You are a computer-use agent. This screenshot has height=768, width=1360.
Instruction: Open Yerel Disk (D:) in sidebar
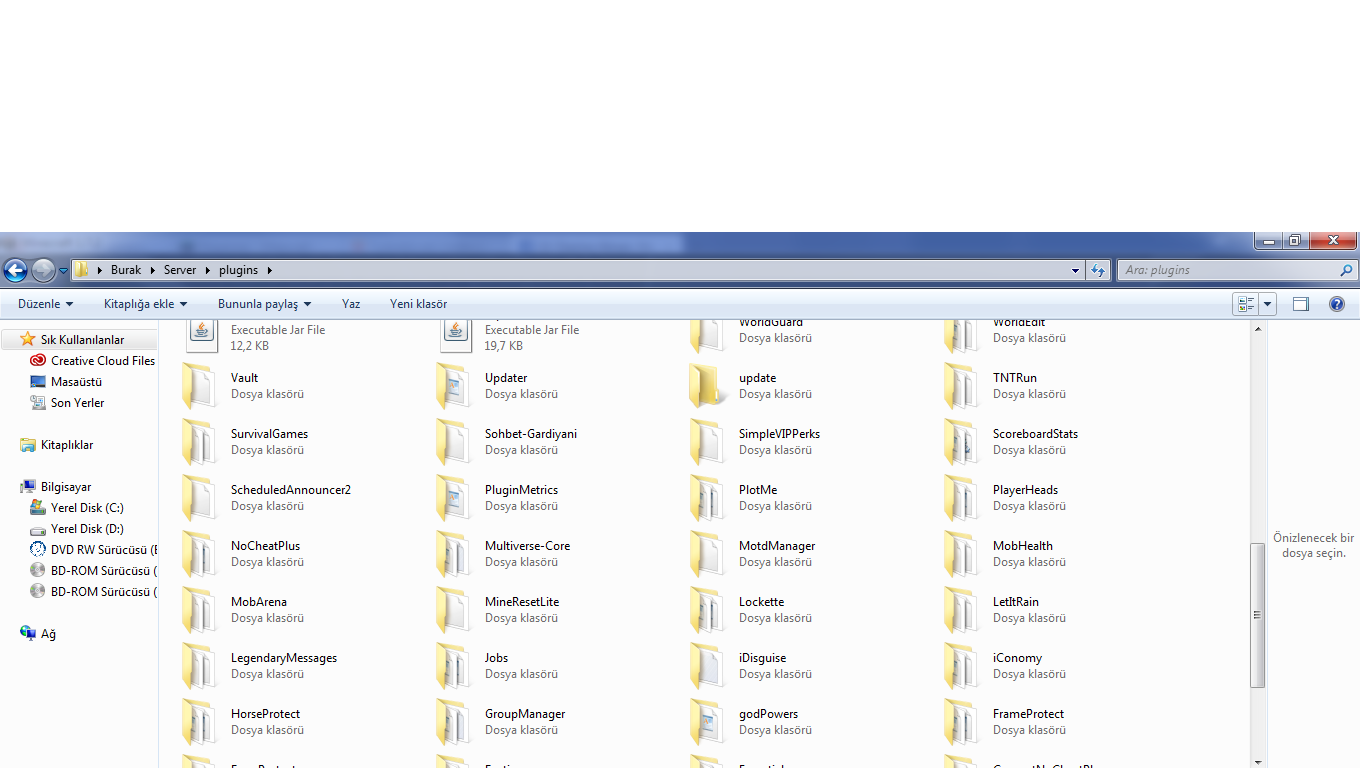87,529
